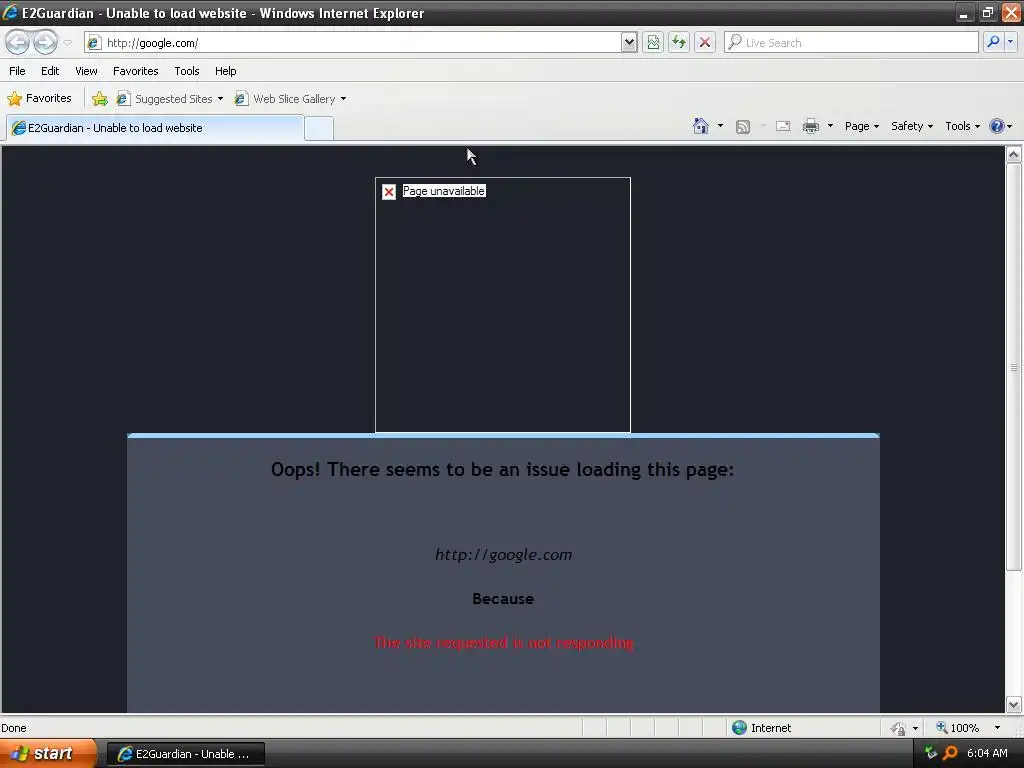Expand the Print options dropdown arrow
Image resolution: width=1024 pixels, height=768 pixels.
[830, 126]
